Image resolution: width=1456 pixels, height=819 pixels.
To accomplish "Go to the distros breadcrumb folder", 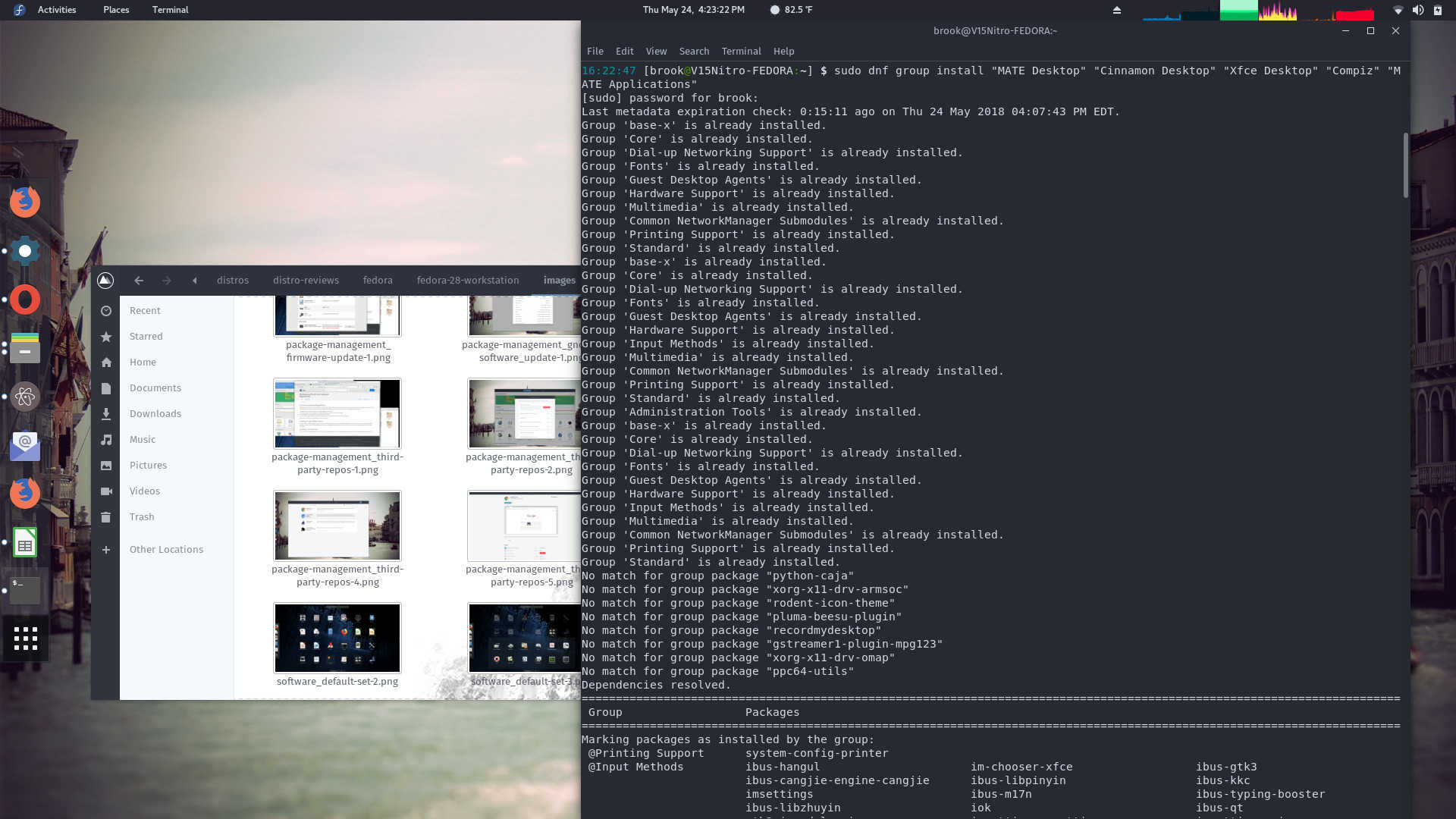I will (233, 280).
